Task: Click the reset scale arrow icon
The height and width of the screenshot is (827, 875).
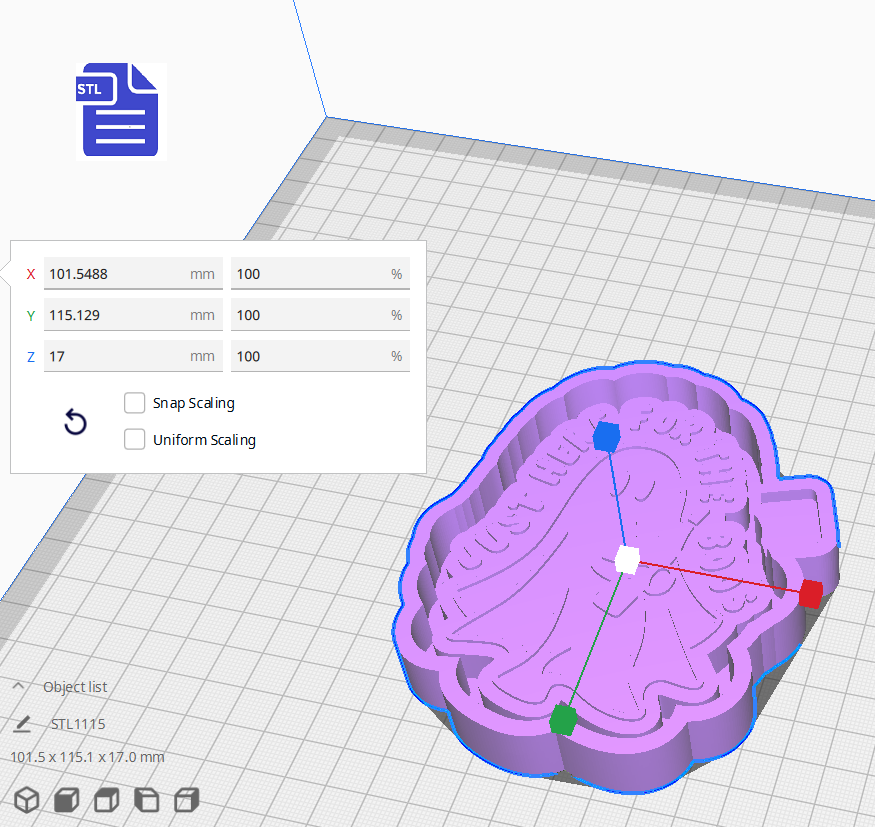Action: pyautogui.click(x=75, y=423)
